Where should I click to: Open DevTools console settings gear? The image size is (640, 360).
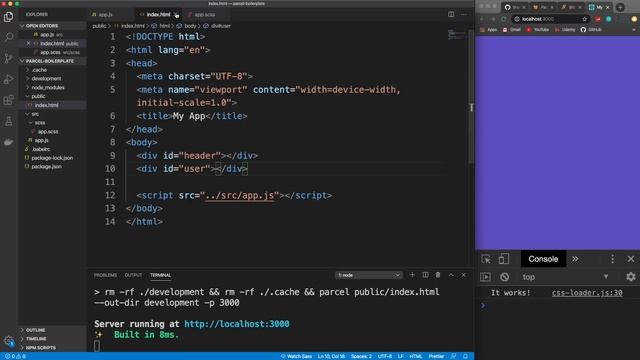pos(631,277)
